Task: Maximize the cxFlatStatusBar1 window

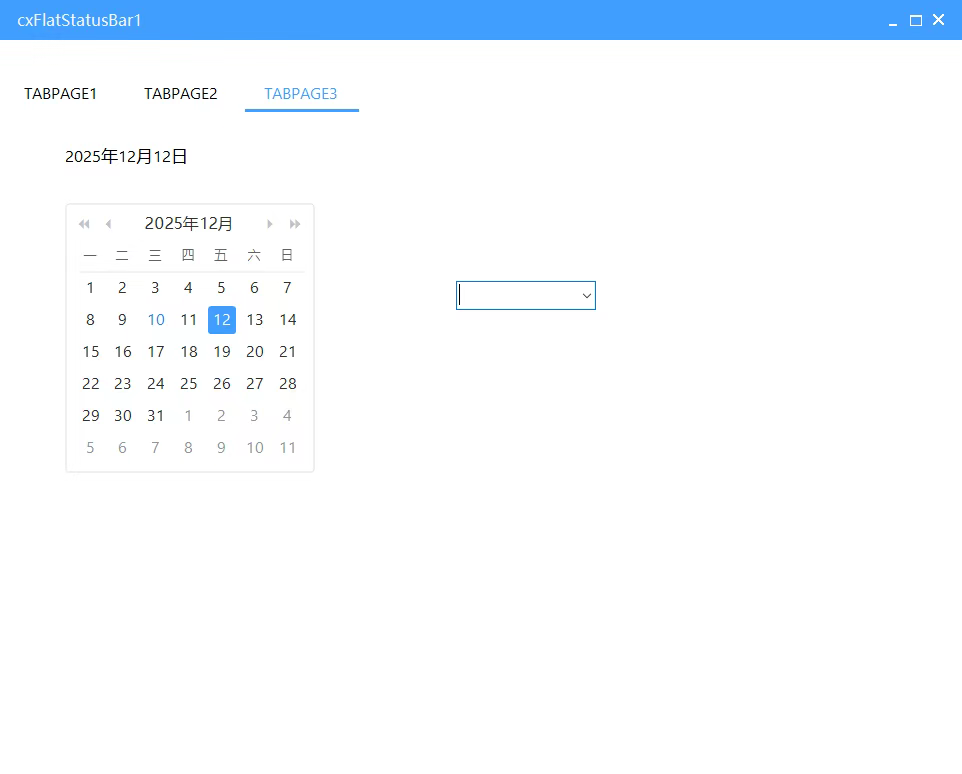Action: (x=915, y=21)
